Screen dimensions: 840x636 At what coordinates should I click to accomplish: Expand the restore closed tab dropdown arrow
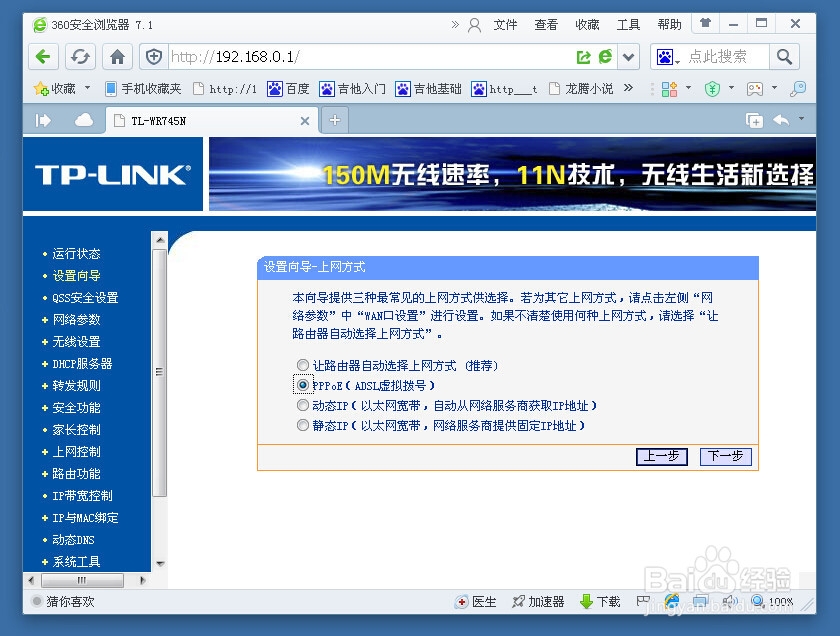801,118
